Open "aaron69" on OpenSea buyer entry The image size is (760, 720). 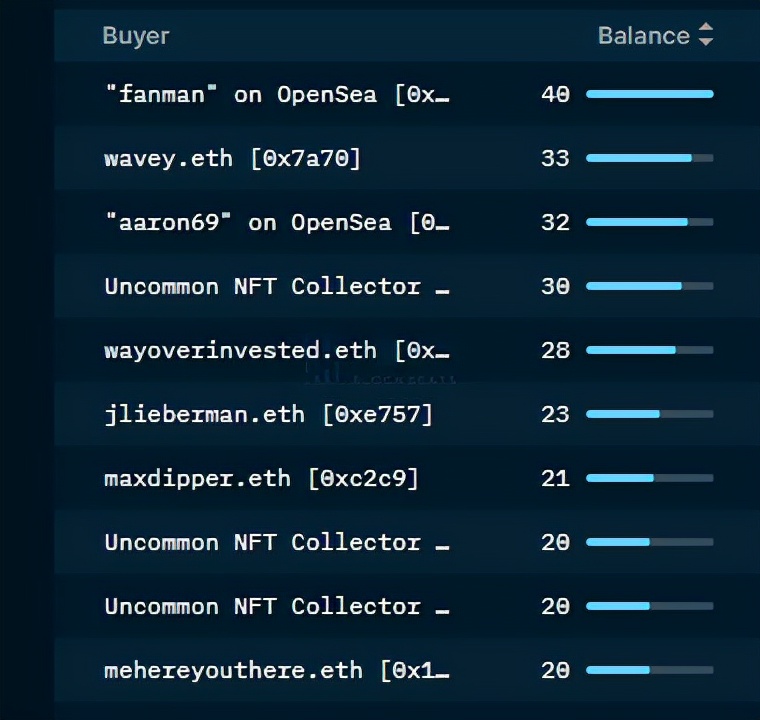(x=276, y=222)
